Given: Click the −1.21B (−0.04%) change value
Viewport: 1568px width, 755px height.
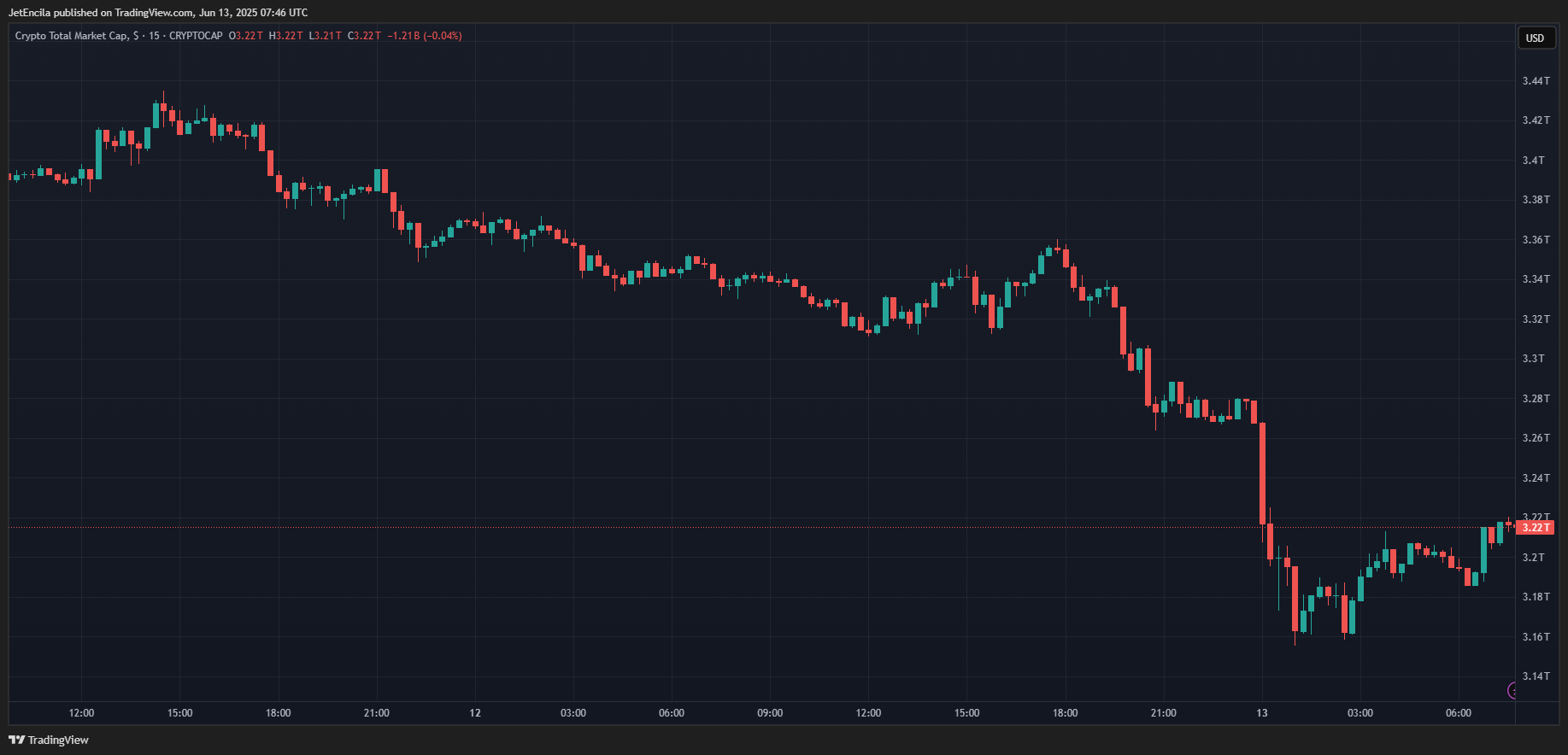Looking at the screenshot, I should pyautogui.click(x=424, y=36).
